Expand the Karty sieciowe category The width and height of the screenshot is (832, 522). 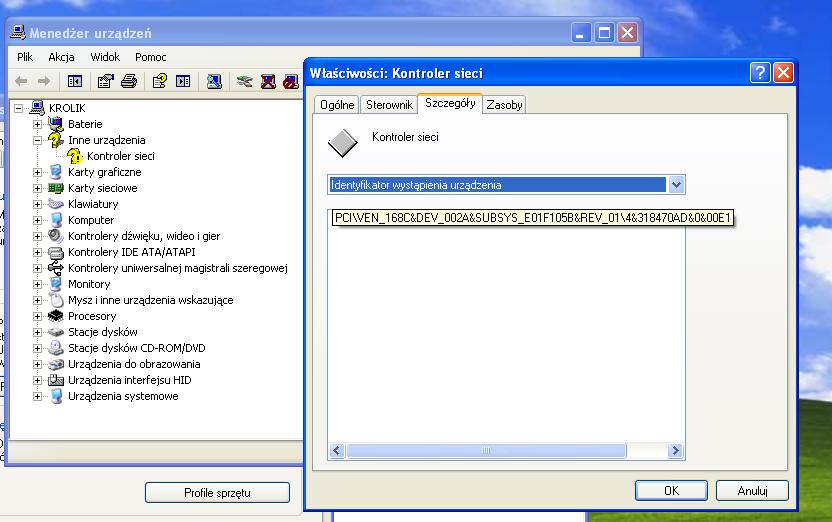37,188
